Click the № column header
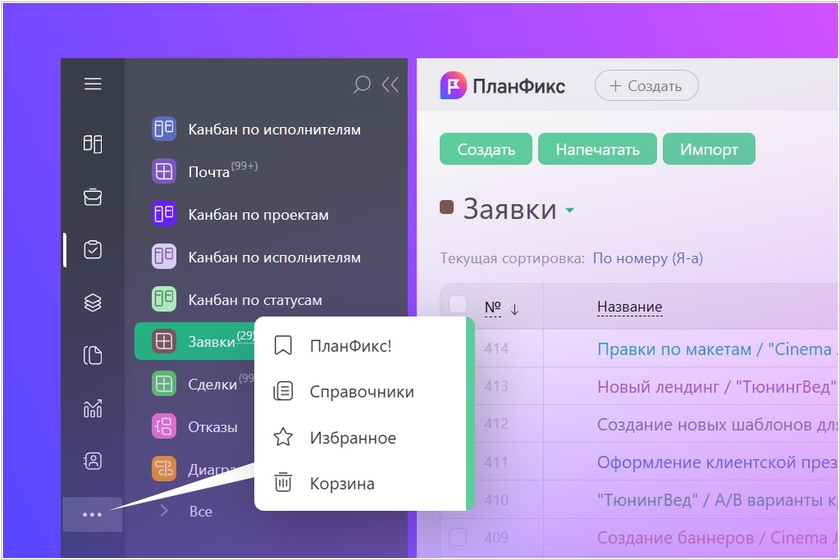Viewport: 840px width, 560px height. (x=492, y=307)
